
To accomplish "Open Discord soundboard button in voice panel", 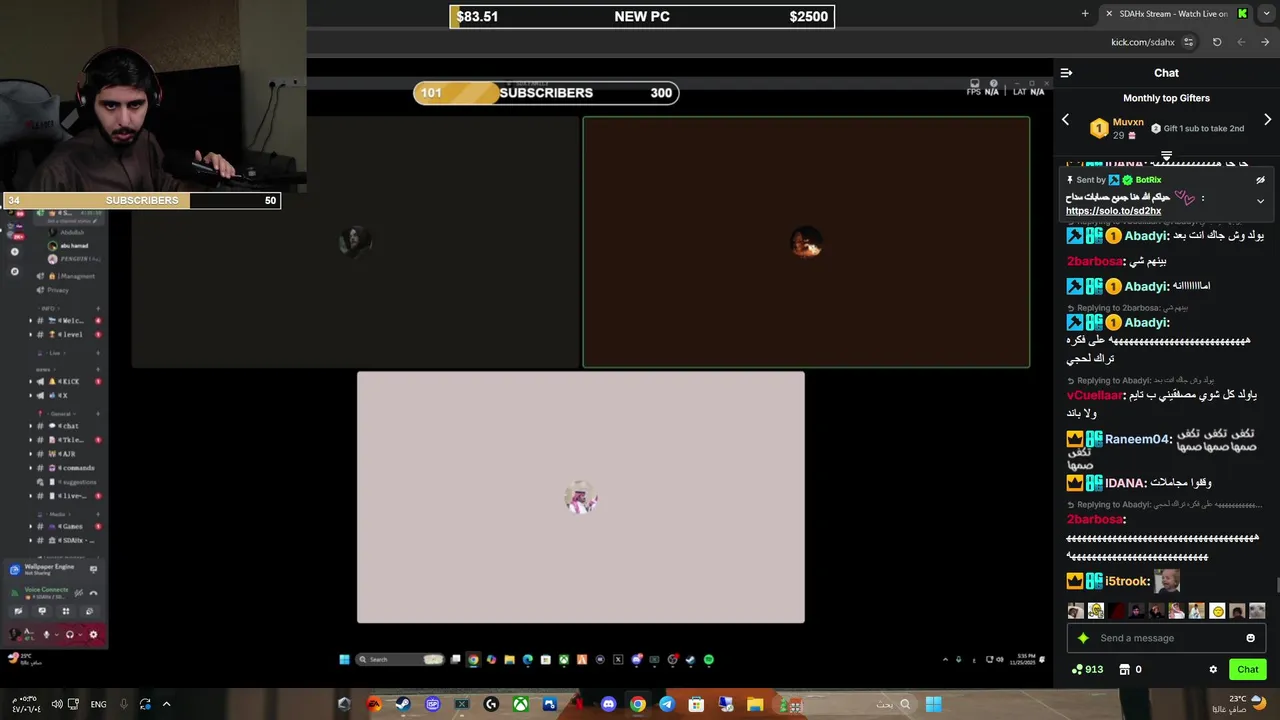I will point(89,611).
